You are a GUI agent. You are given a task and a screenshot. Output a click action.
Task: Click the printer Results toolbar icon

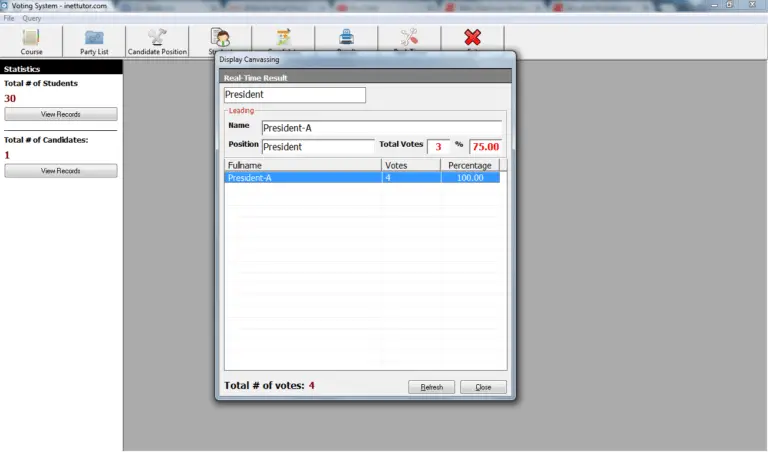[346, 38]
